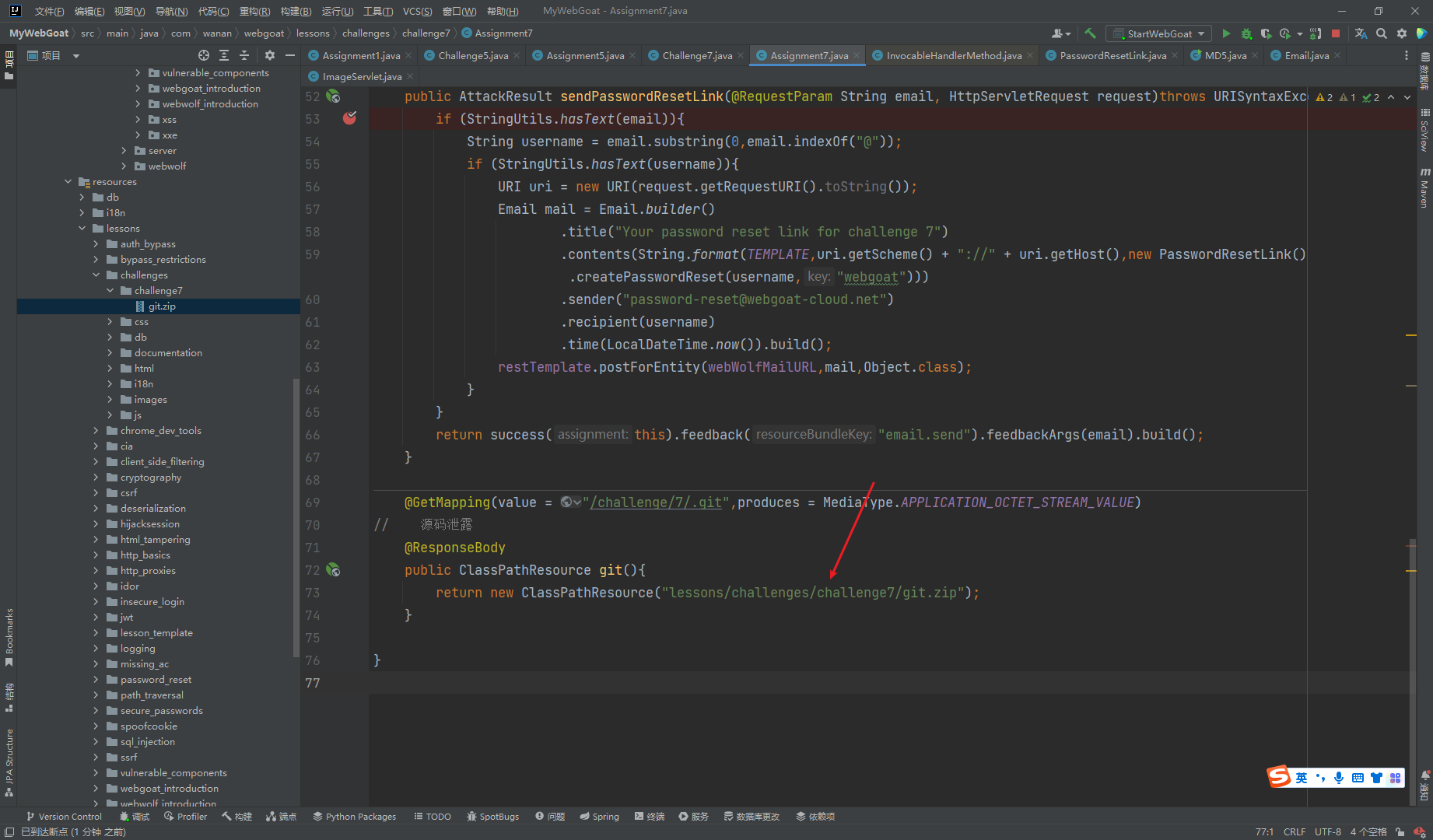Screen dimensions: 1433x840
Task: Open the StartWebGoat run configuration dropdown
Action: tap(1158, 33)
